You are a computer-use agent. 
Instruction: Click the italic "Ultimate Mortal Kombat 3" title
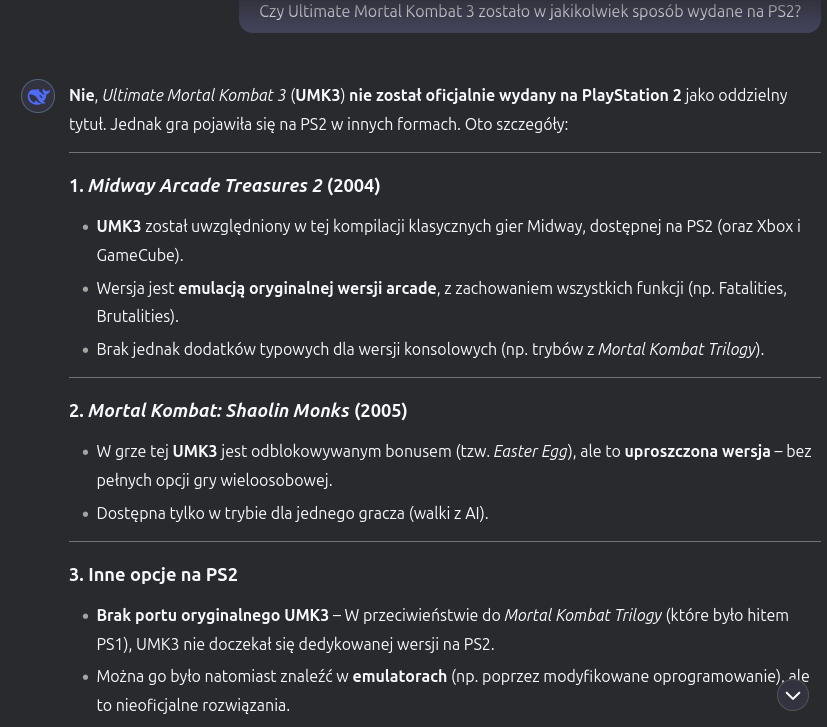tap(194, 96)
